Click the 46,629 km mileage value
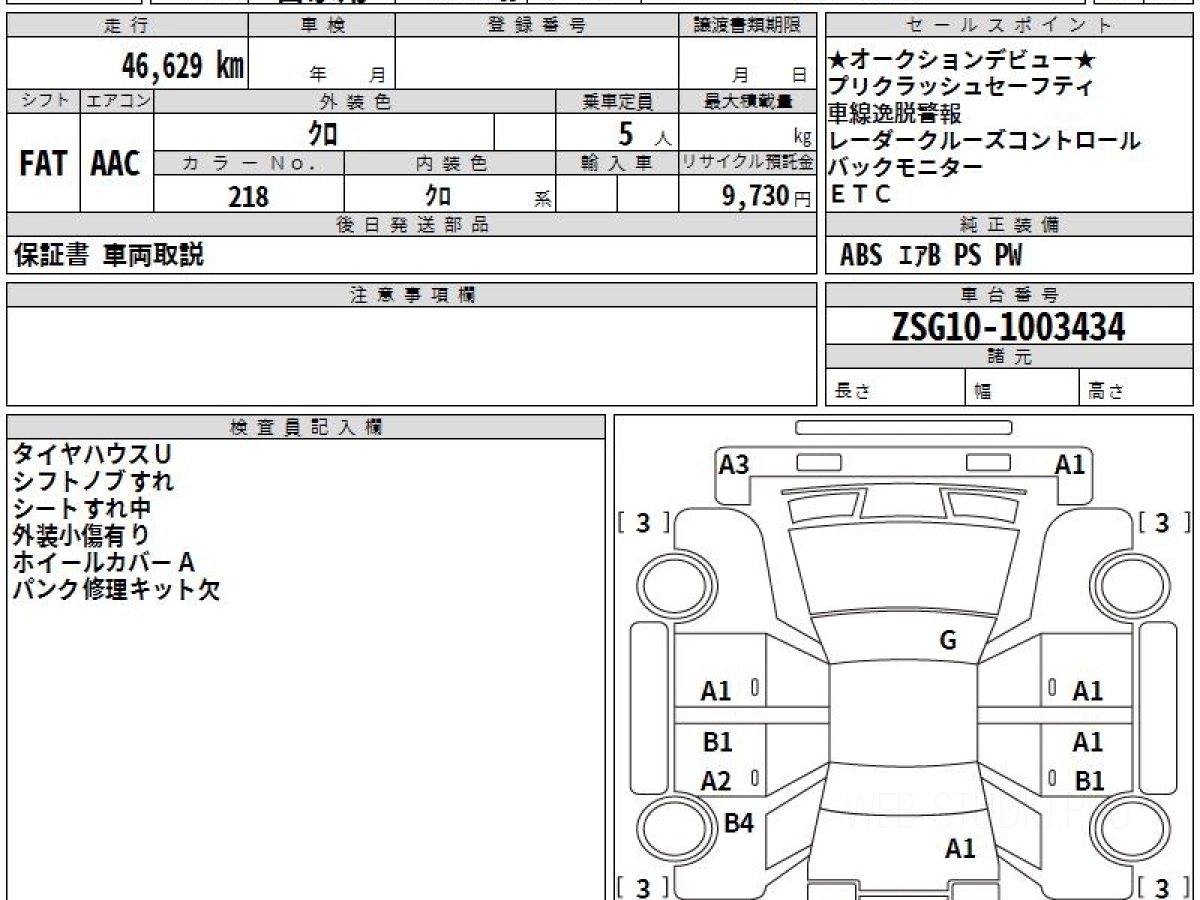Image resolution: width=1200 pixels, height=900 pixels. 182,66
